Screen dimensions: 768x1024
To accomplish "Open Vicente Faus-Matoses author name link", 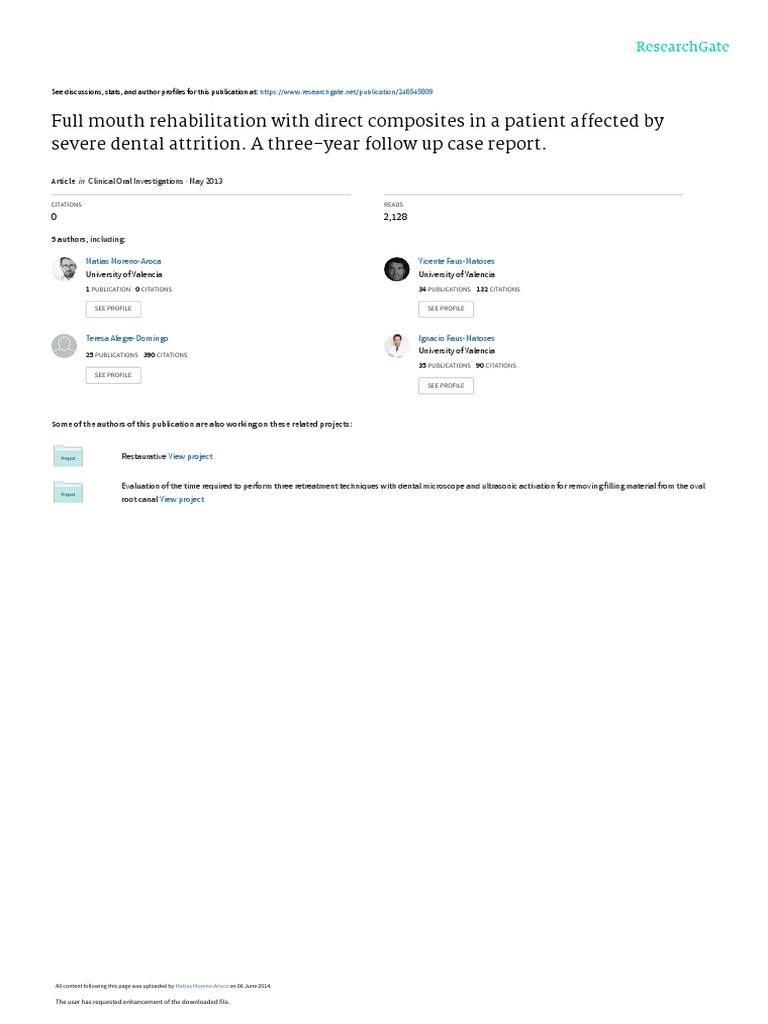I will click(x=456, y=261).
